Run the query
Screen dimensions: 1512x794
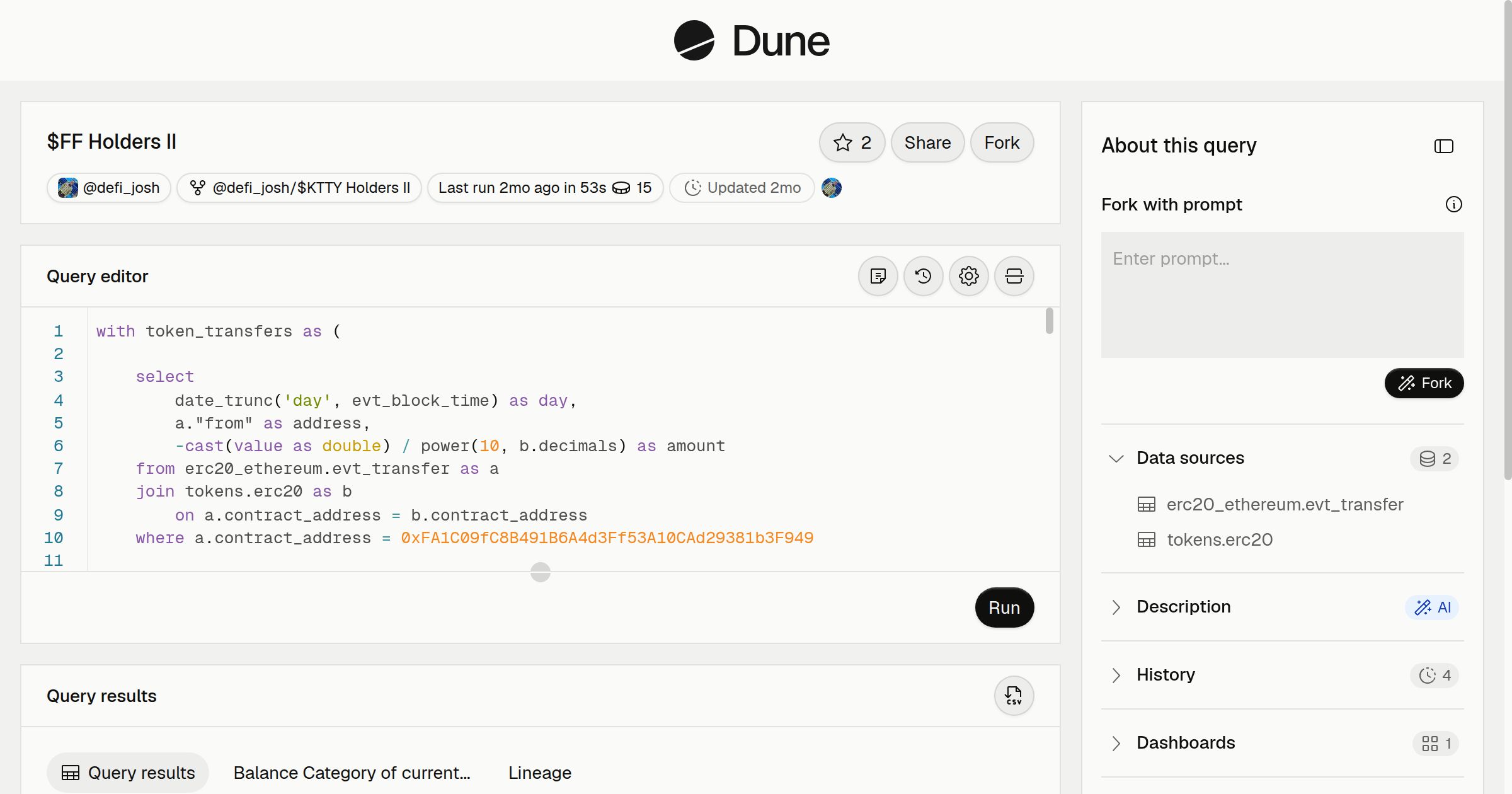point(1004,607)
